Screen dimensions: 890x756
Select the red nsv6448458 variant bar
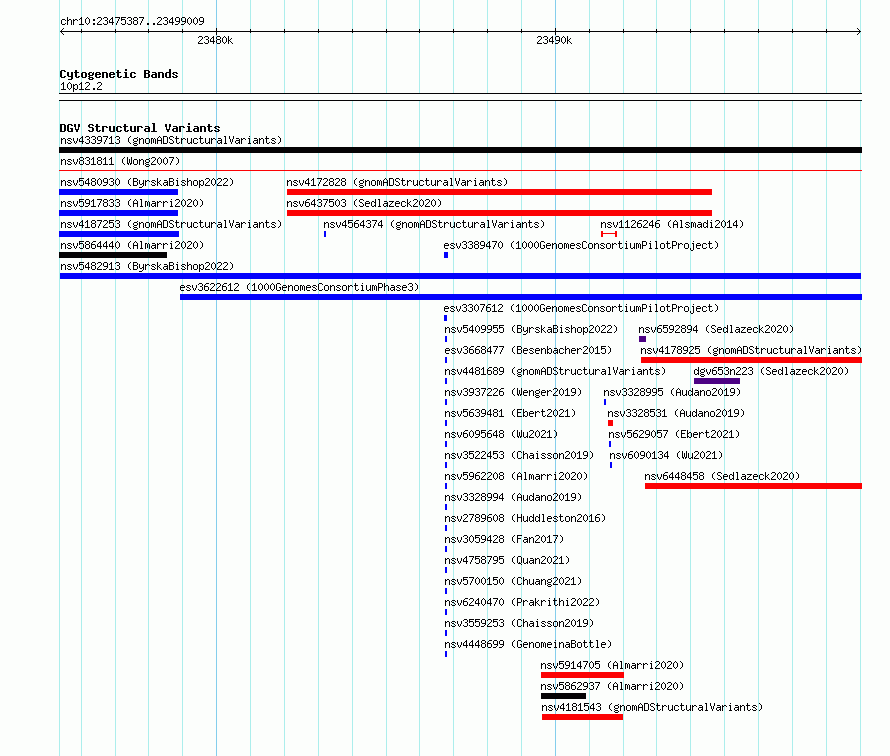pos(753,486)
